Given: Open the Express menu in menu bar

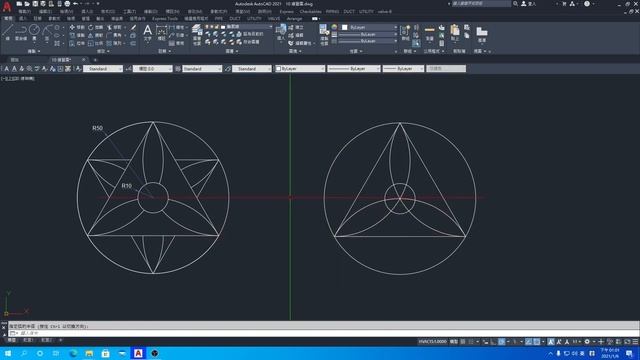Looking at the screenshot, I should [x=287, y=11].
